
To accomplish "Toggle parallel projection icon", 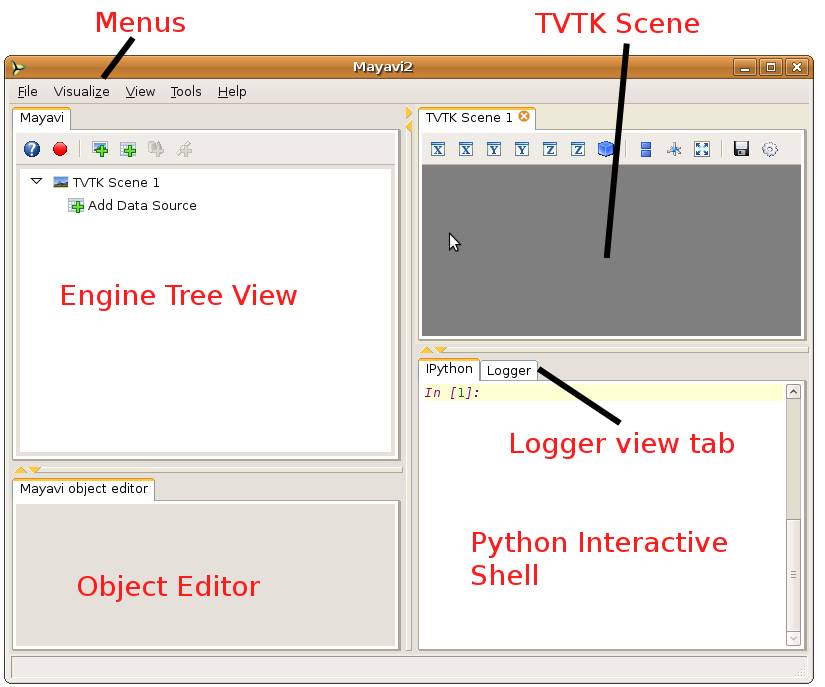I will [x=646, y=149].
